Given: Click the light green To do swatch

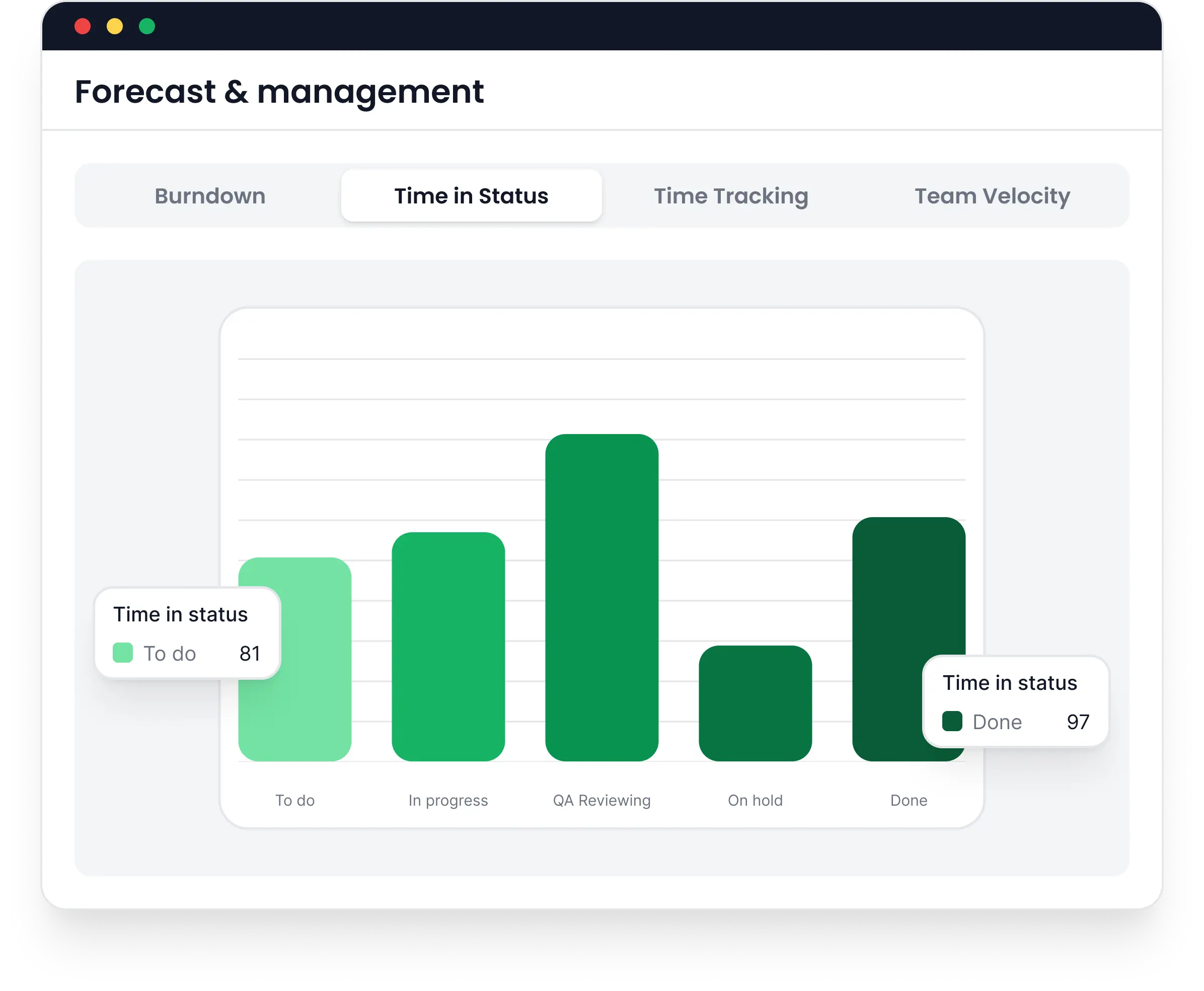Looking at the screenshot, I should (x=123, y=653).
